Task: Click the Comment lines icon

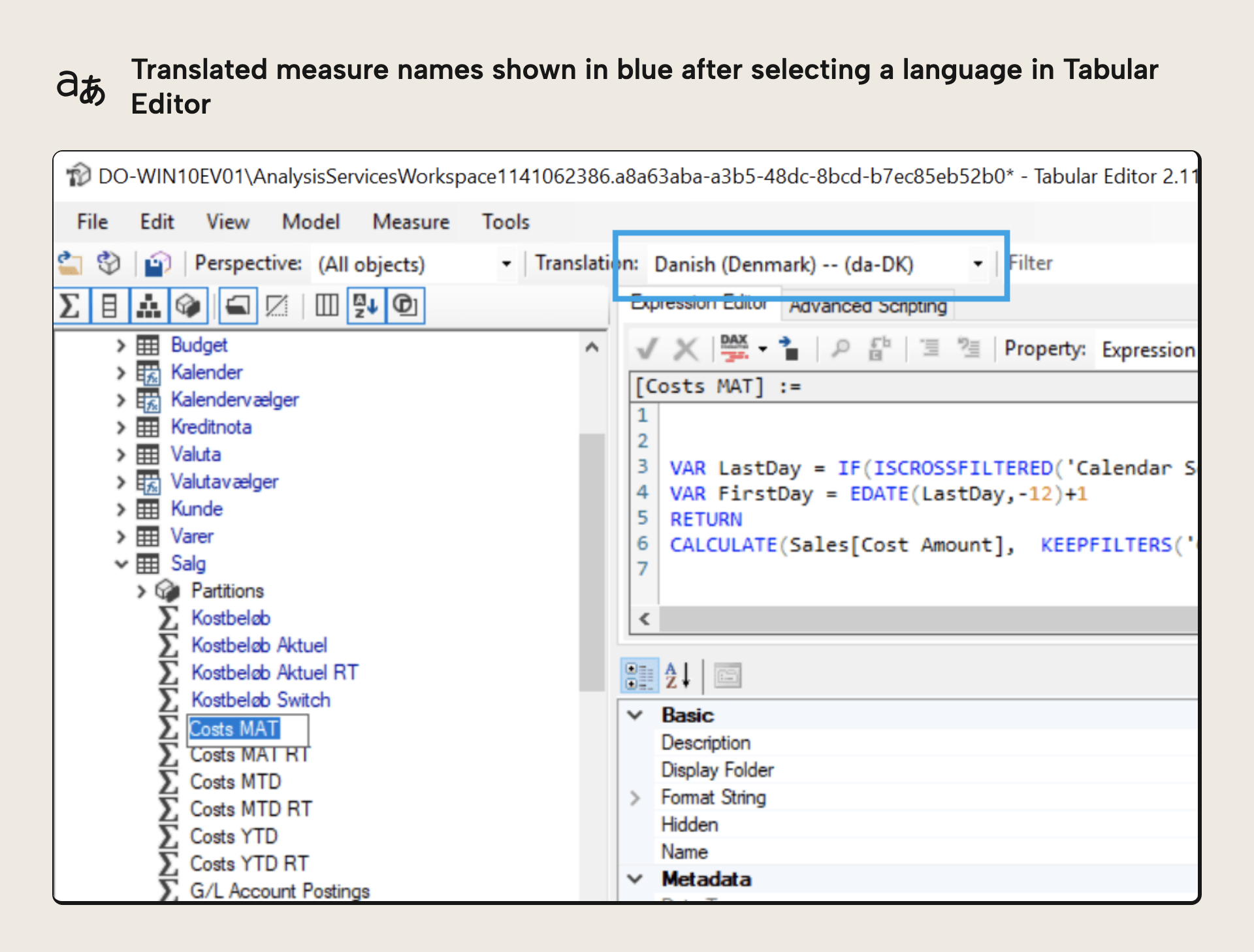Action: click(930, 348)
